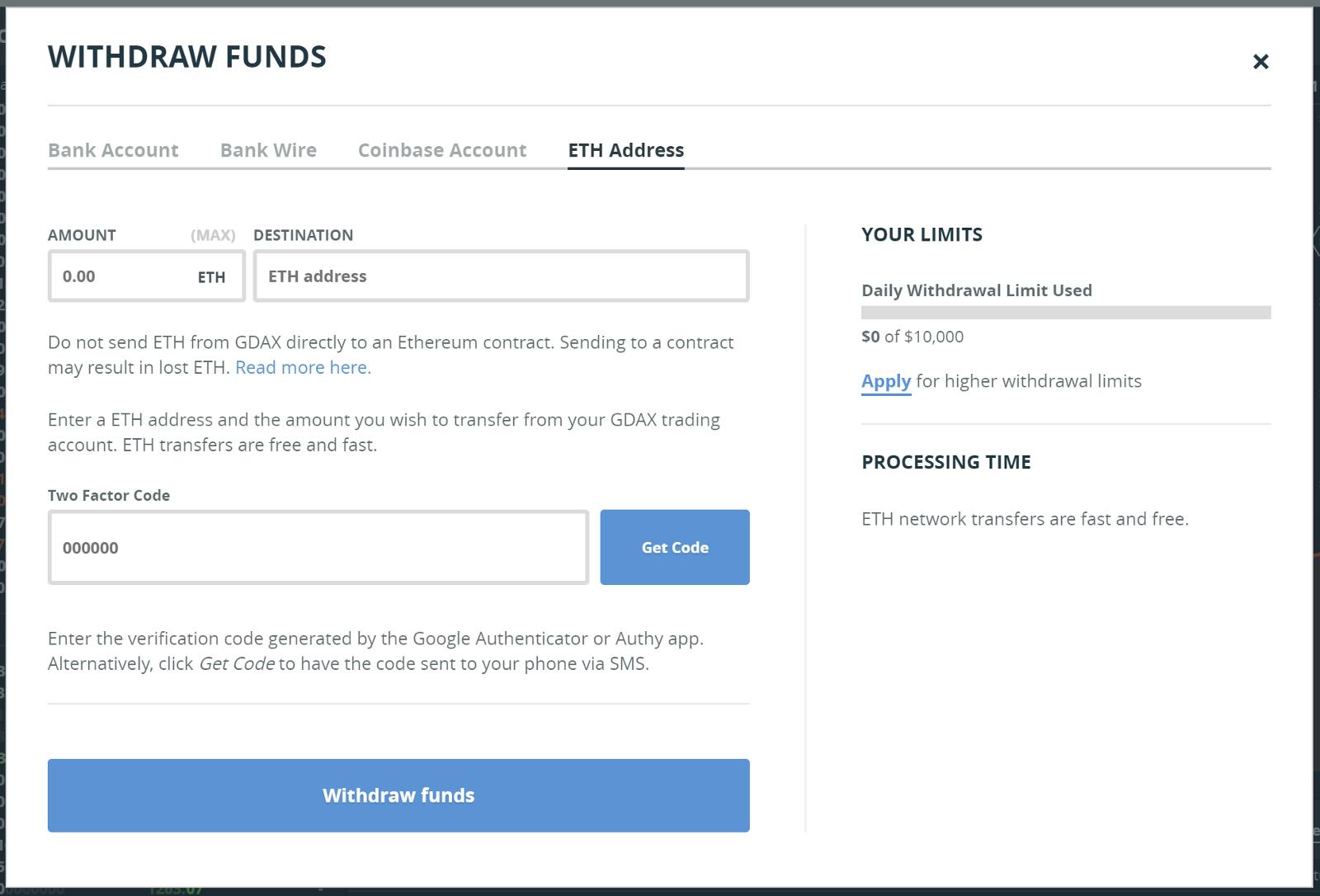Screen dimensions: 1320x896
Task: Click MAX to withdraw full ETH balance
Action: (x=212, y=234)
